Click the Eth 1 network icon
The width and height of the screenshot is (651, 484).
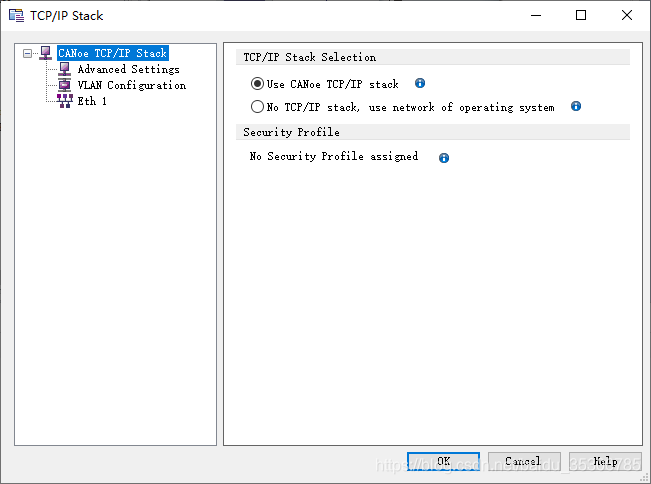[64, 101]
